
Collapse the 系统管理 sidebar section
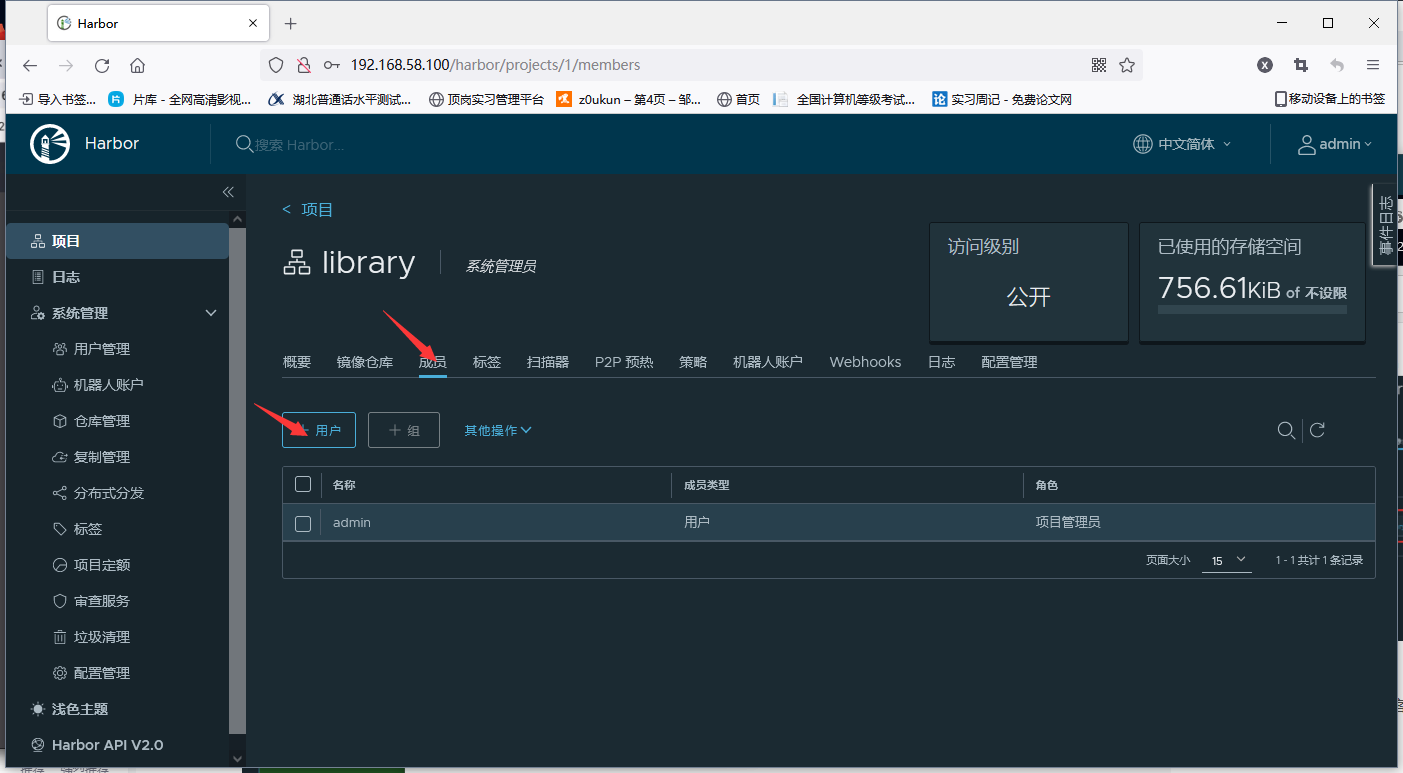(211, 313)
